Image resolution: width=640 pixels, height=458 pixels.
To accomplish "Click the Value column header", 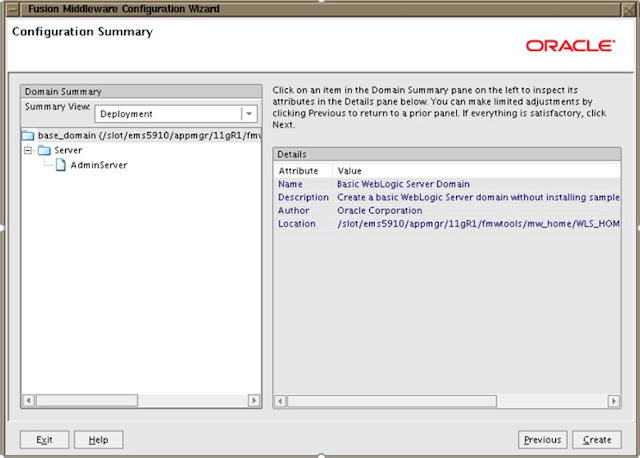I will [x=477, y=171].
